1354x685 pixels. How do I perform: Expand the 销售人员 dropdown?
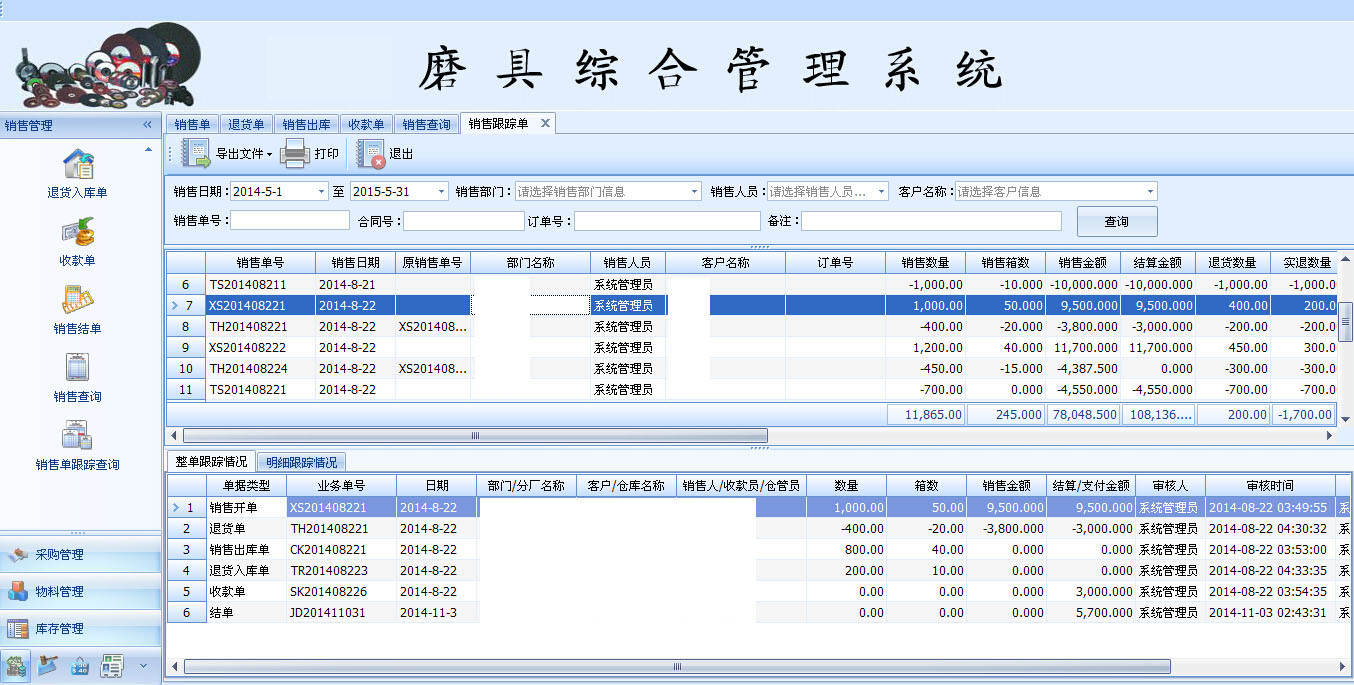click(881, 191)
